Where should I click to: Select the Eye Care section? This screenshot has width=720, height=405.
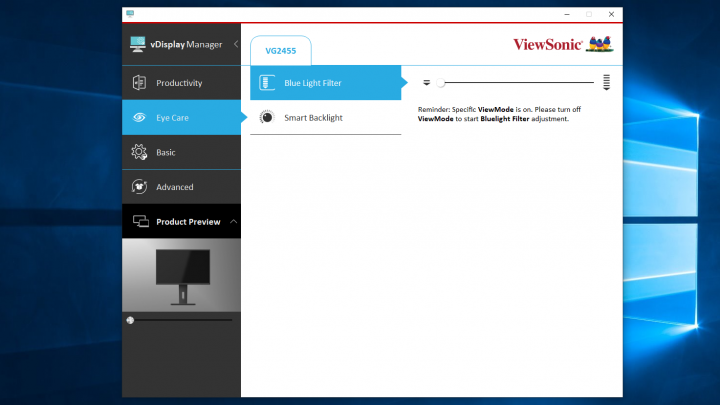(x=181, y=118)
